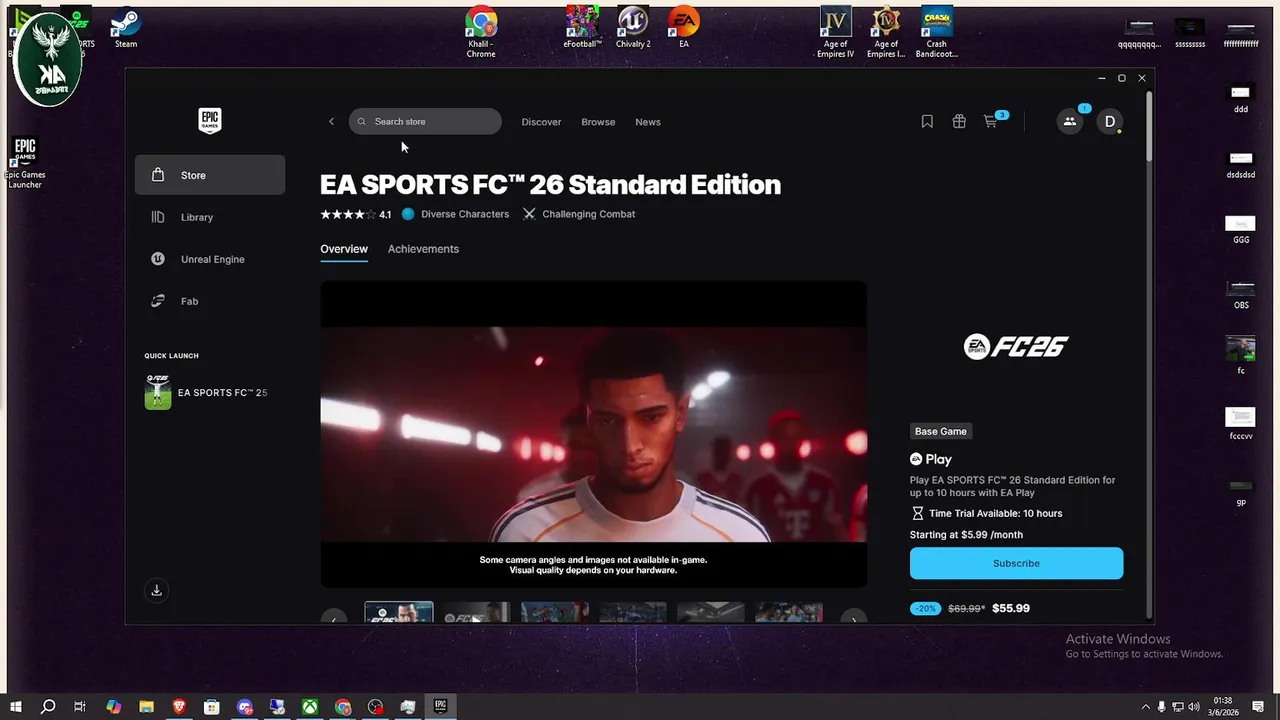Click the Epic Games logo in sidebar

[x=210, y=121]
